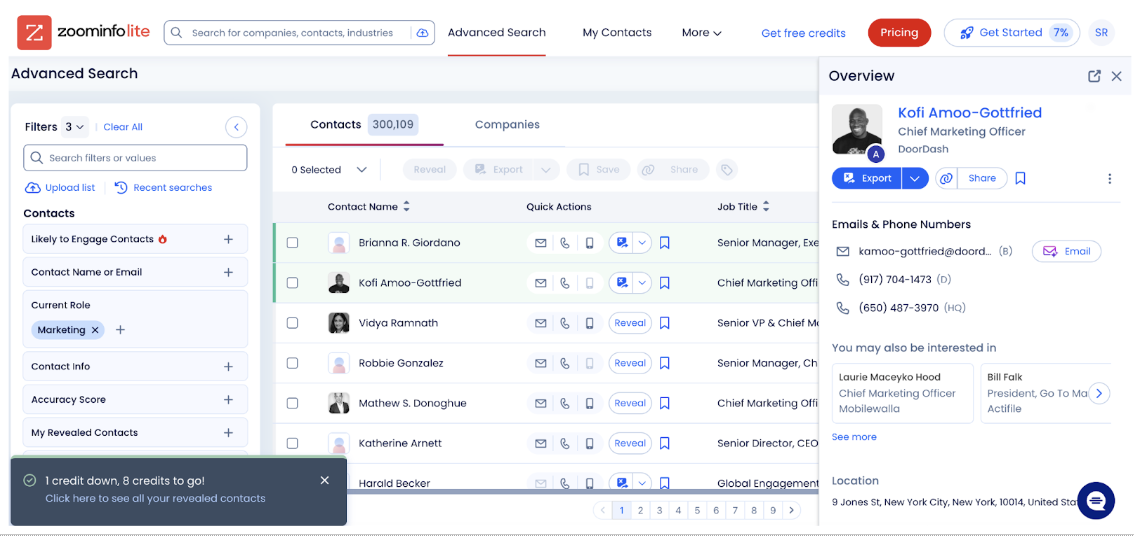The width and height of the screenshot is (1134, 540).
Task: Click the tag icon in the toolbar
Action: click(x=727, y=170)
